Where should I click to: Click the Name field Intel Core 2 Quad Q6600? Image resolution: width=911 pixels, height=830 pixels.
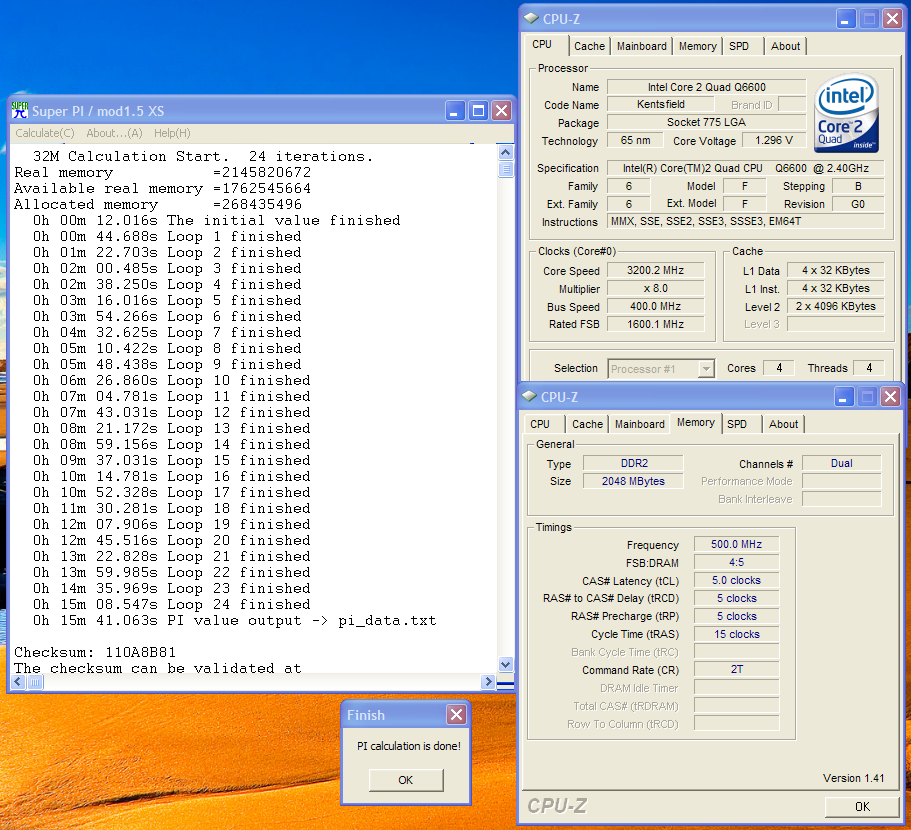[x=706, y=87]
